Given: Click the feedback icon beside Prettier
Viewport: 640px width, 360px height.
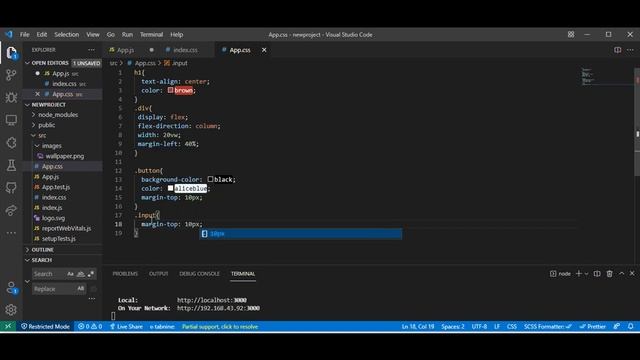Looking at the screenshot, I should click(x=617, y=326).
